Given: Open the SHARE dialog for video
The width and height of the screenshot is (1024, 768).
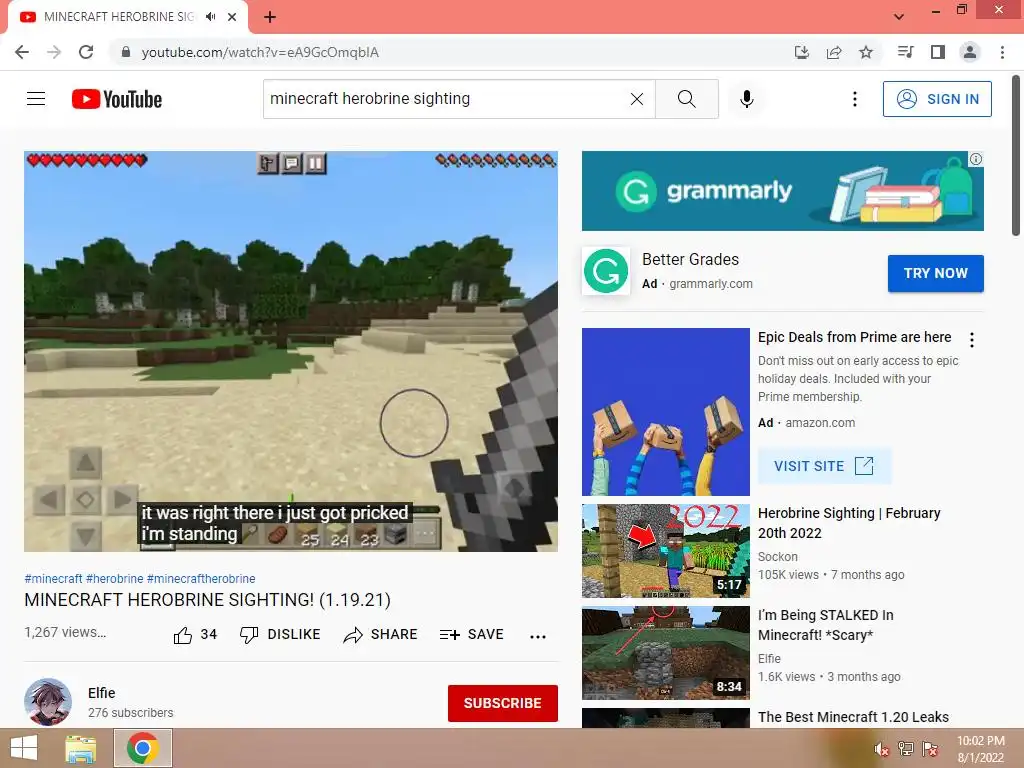Looking at the screenshot, I should pyautogui.click(x=380, y=635).
